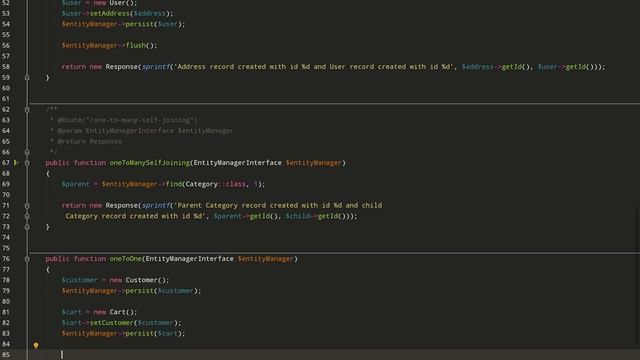The height and width of the screenshot is (360, 640).
Task: Click 'Customer' constructor on line 78
Action: pos(141,280)
